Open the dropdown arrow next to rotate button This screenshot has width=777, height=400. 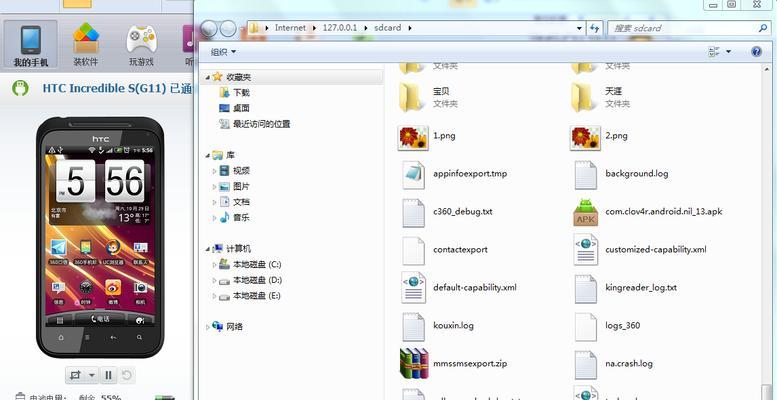tap(92, 375)
